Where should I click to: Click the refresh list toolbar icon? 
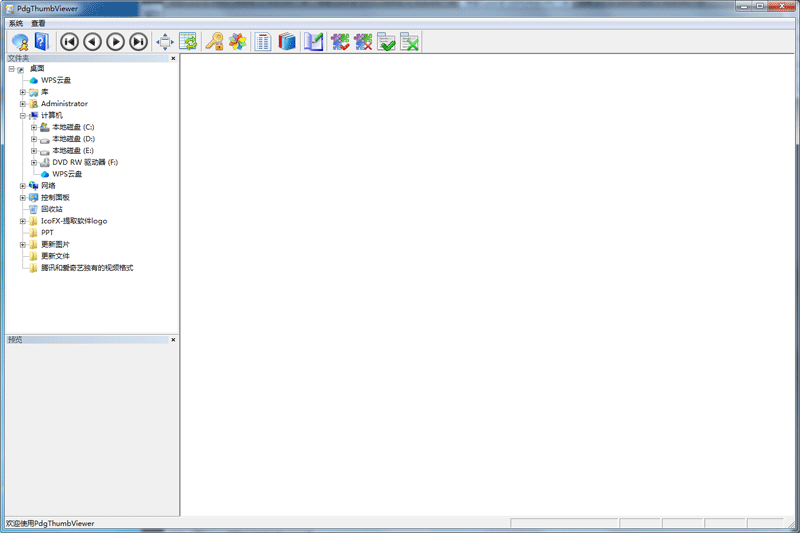pyautogui.click(x=188, y=42)
